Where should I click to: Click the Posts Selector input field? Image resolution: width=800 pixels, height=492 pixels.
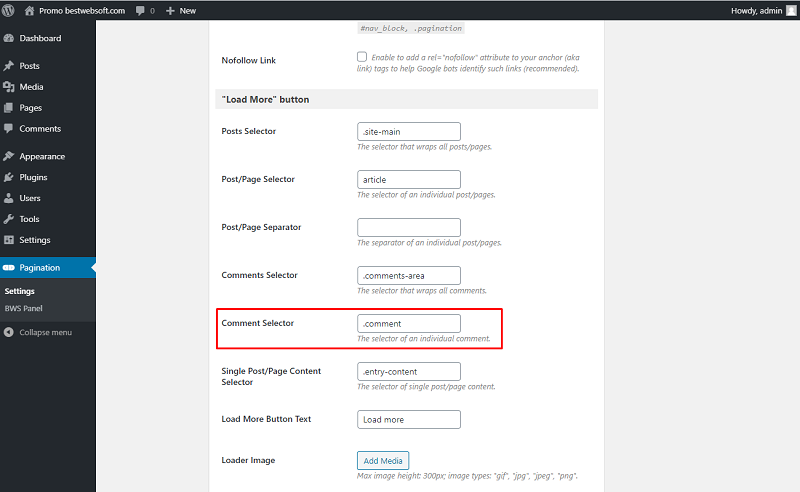[x=409, y=132]
